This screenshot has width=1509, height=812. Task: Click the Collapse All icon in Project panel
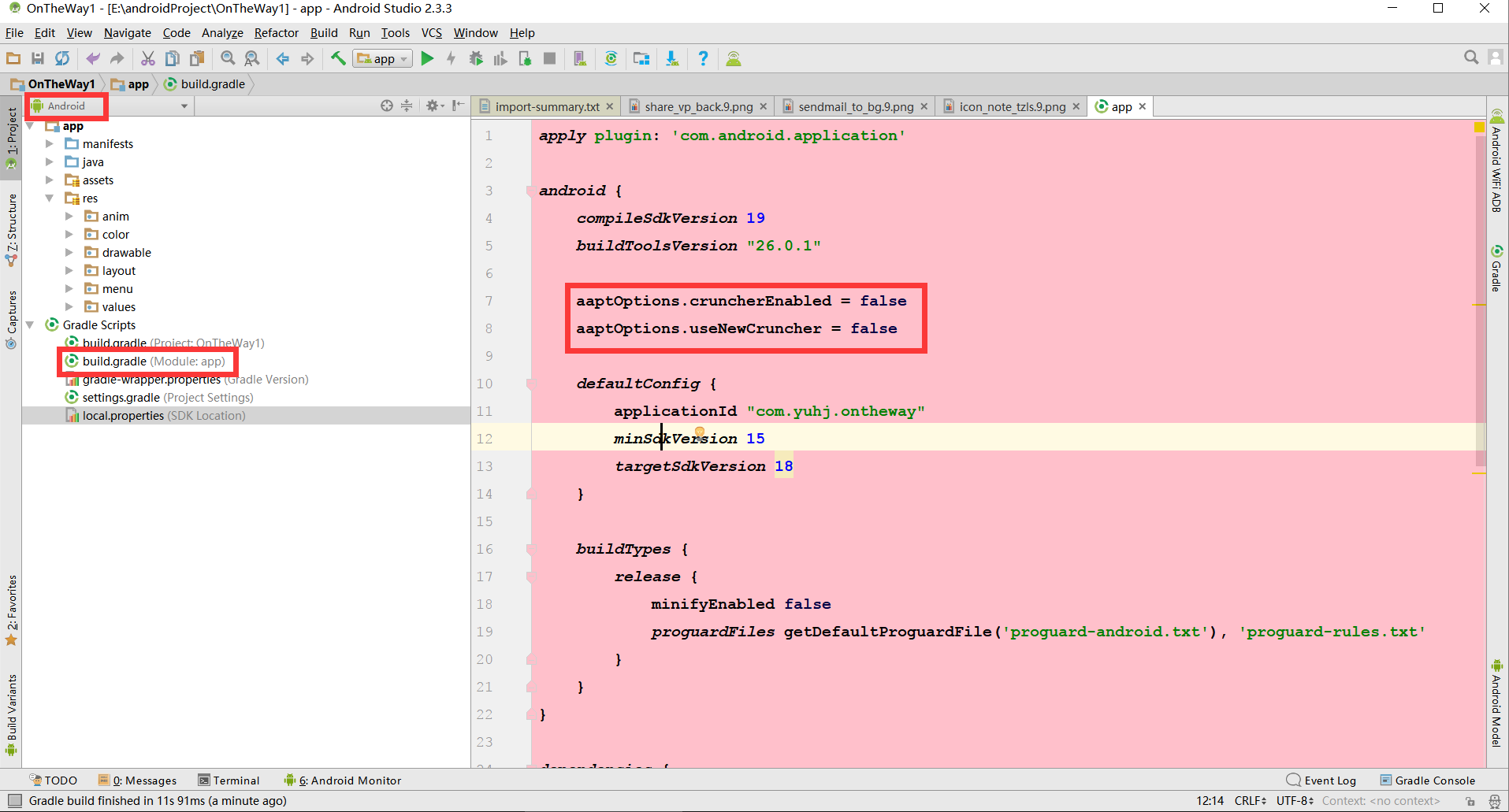click(x=407, y=106)
